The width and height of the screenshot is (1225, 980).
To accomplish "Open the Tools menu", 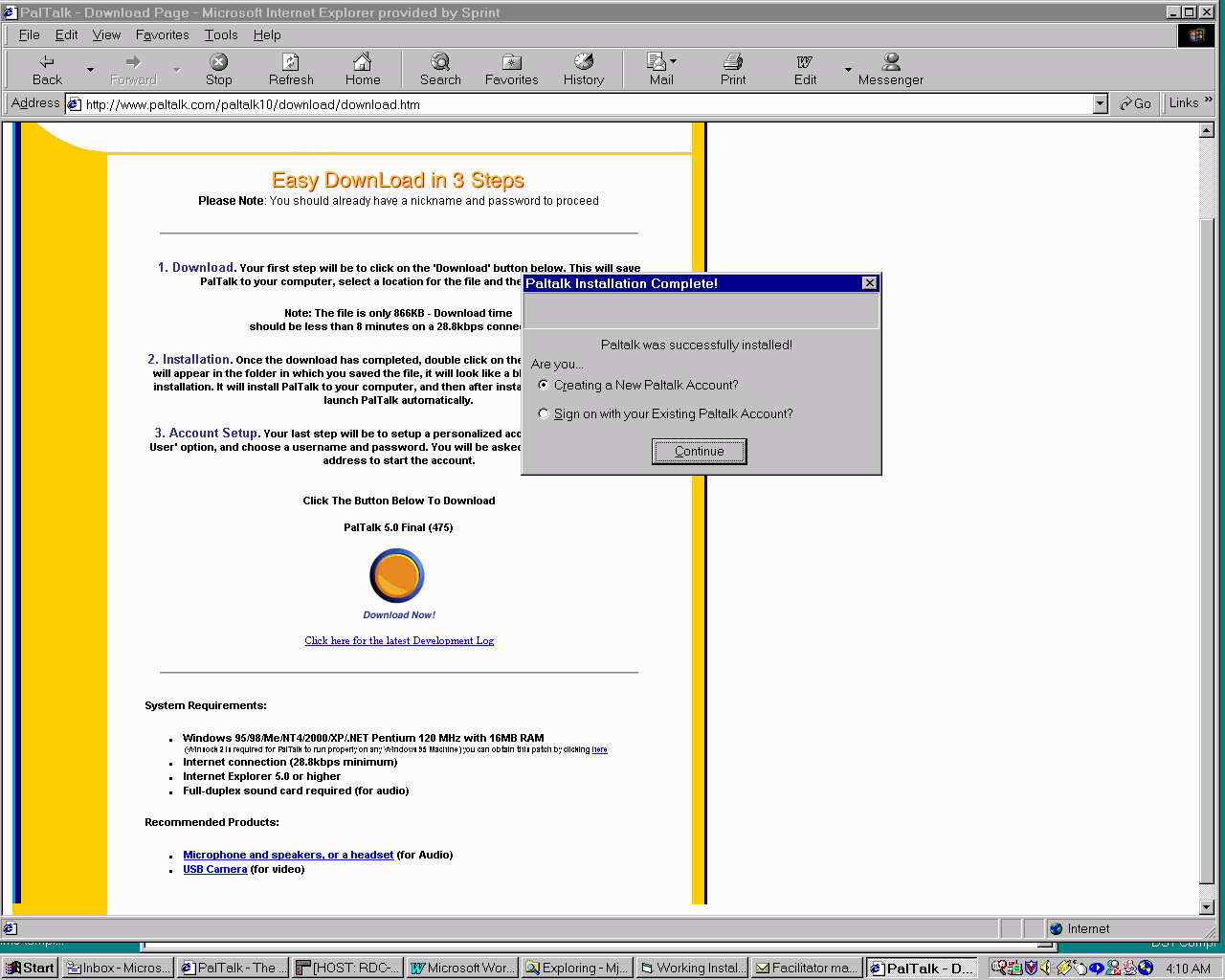I will coord(221,34).
